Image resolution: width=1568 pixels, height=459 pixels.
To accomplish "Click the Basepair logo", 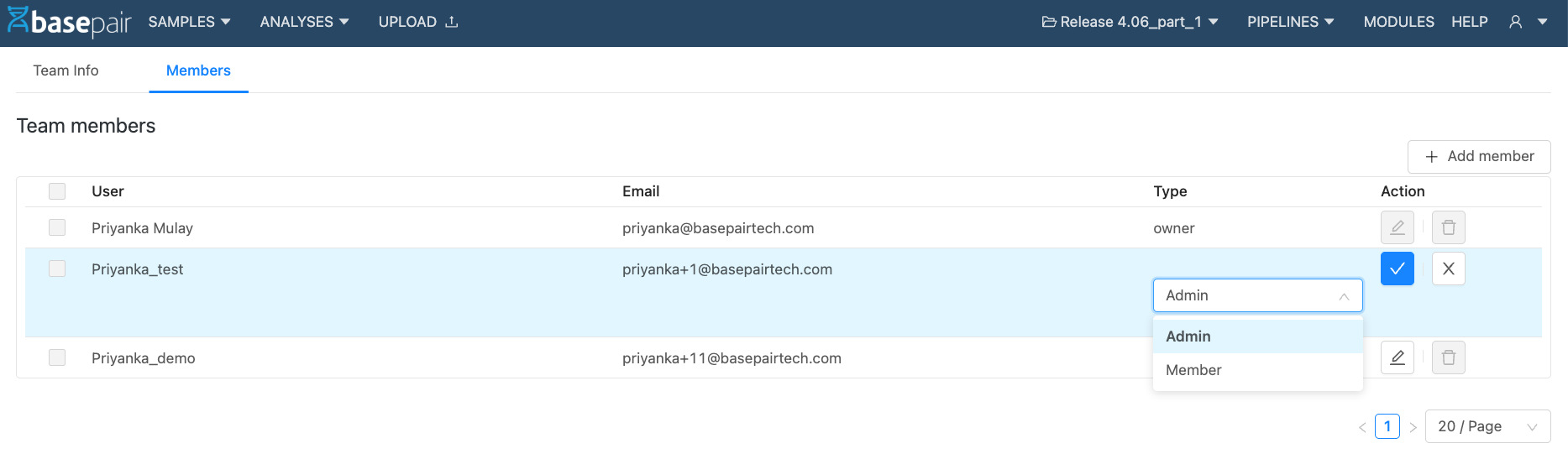I will [x=70, y=22].
